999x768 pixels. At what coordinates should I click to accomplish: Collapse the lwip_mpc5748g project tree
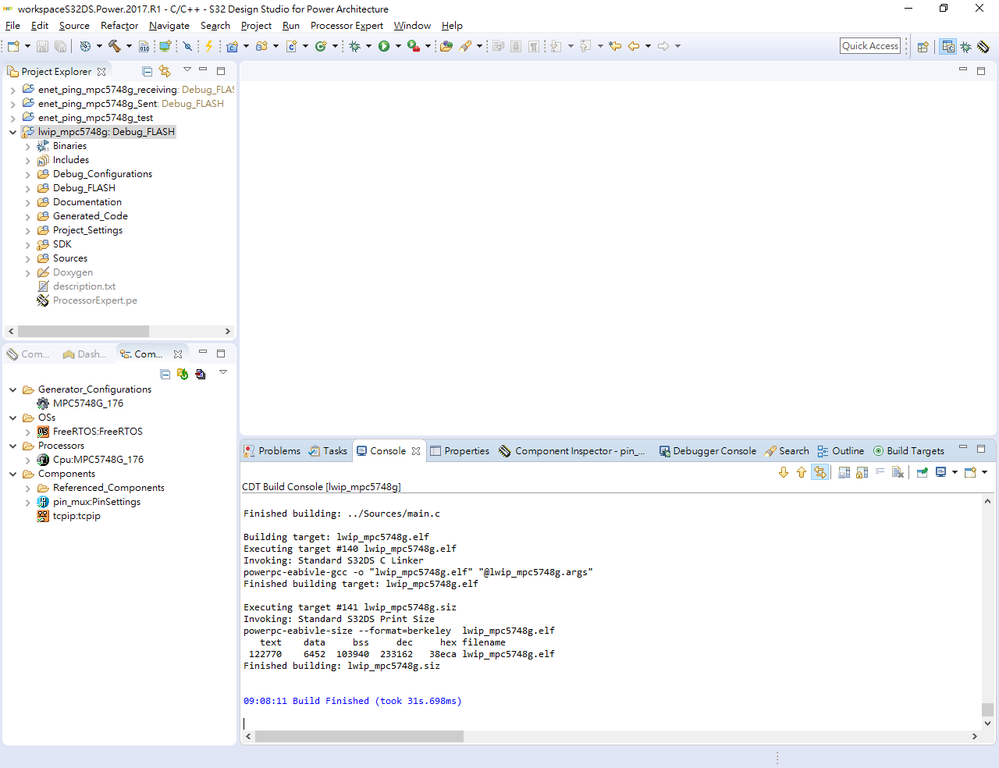coord(13,132)
